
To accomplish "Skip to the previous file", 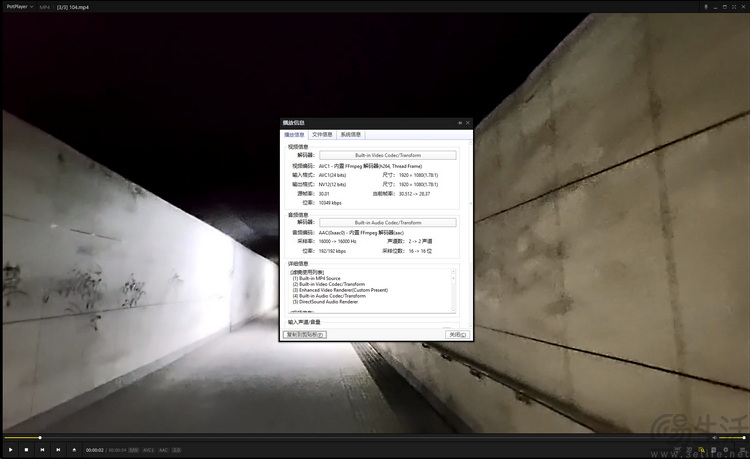I will pos(42,450).
